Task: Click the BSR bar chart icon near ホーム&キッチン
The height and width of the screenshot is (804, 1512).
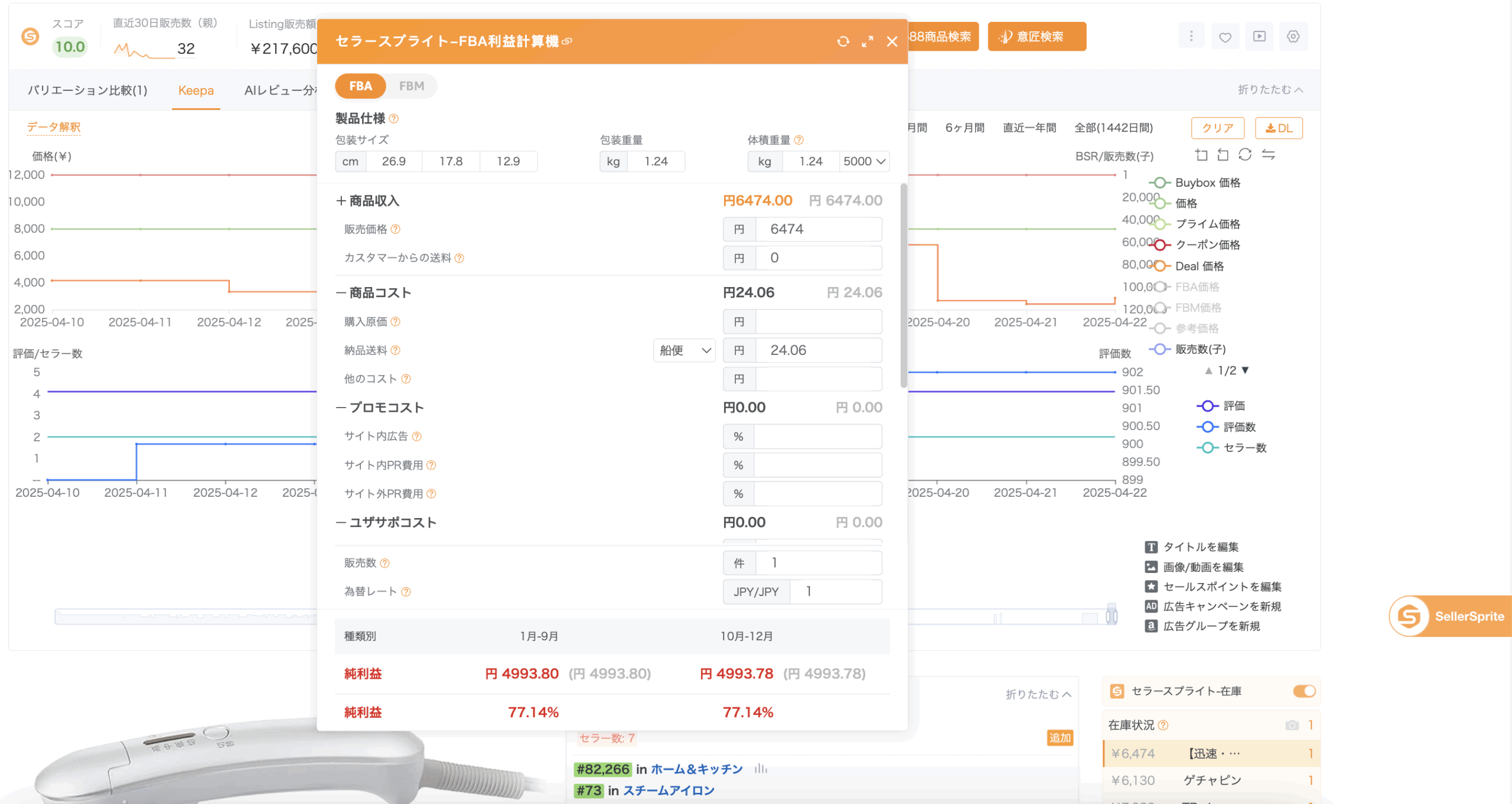Action: (761, 769)
